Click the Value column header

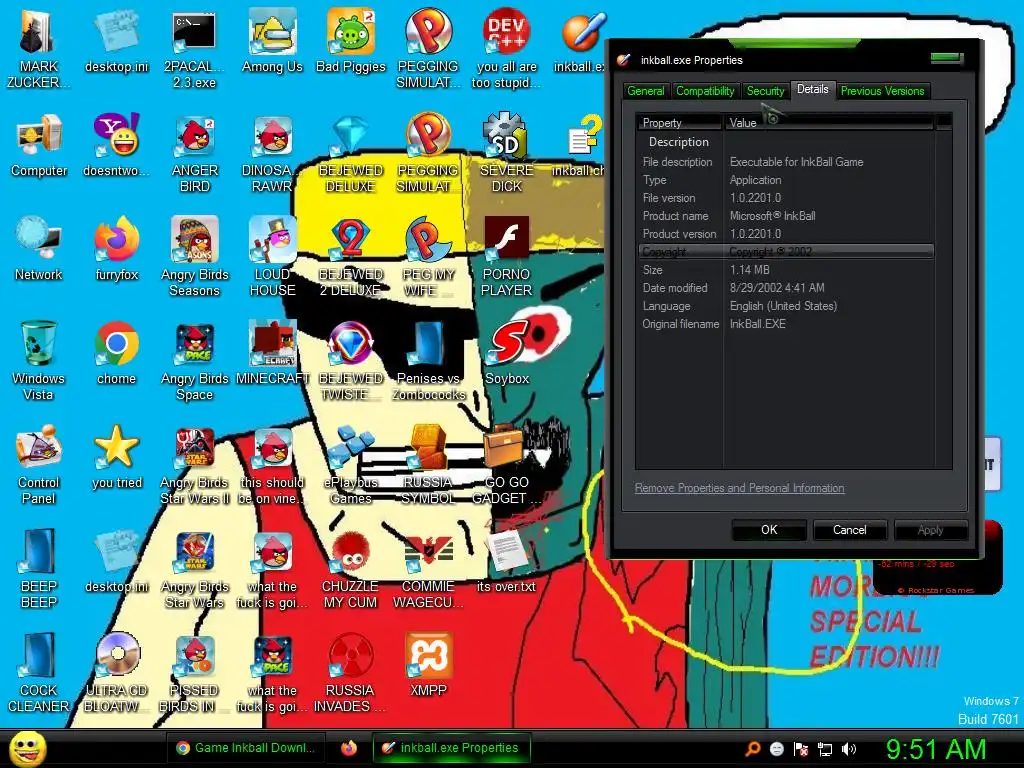(x=828, y=122)
